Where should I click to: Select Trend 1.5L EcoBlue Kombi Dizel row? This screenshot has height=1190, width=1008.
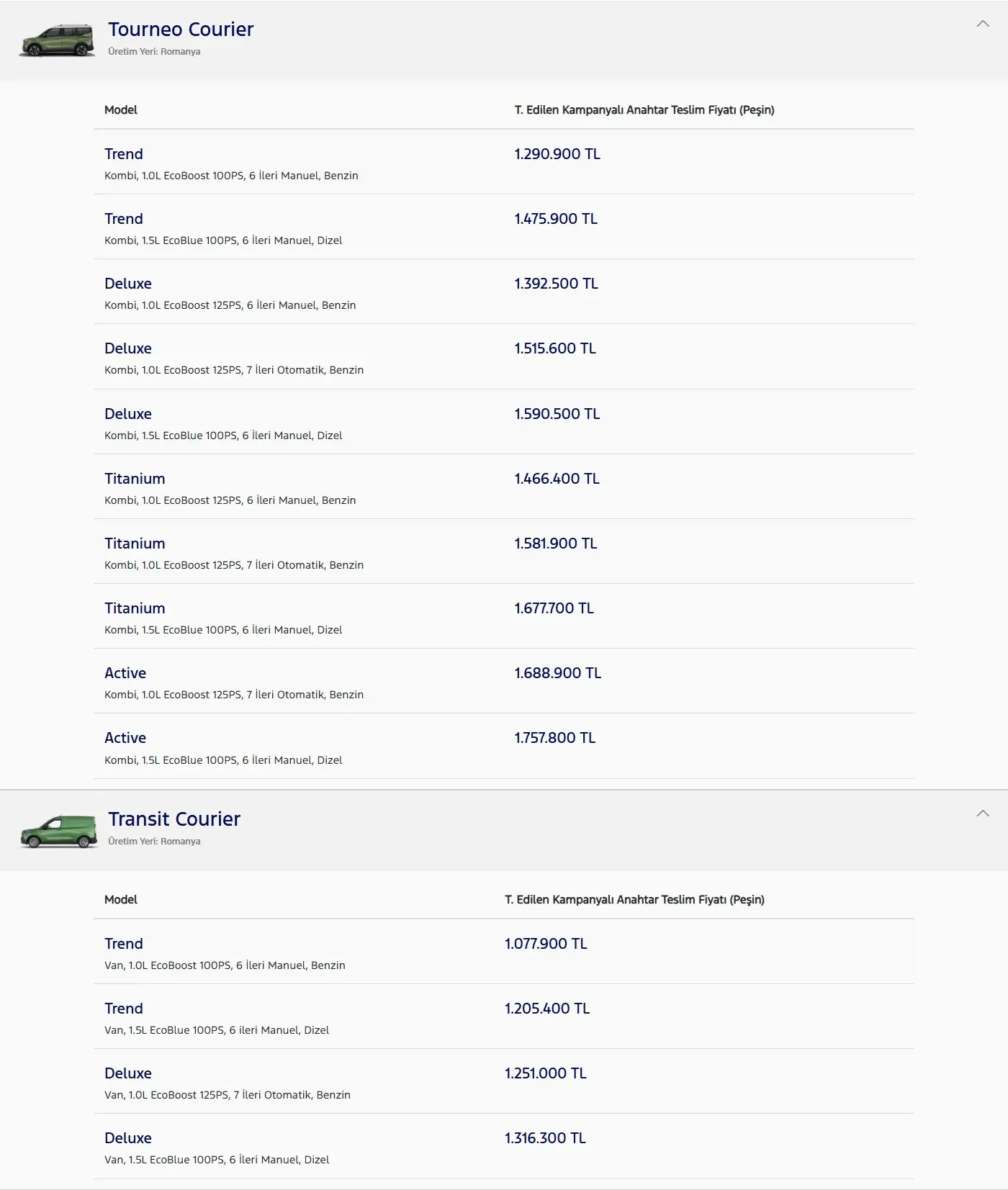tap(504, 227)
